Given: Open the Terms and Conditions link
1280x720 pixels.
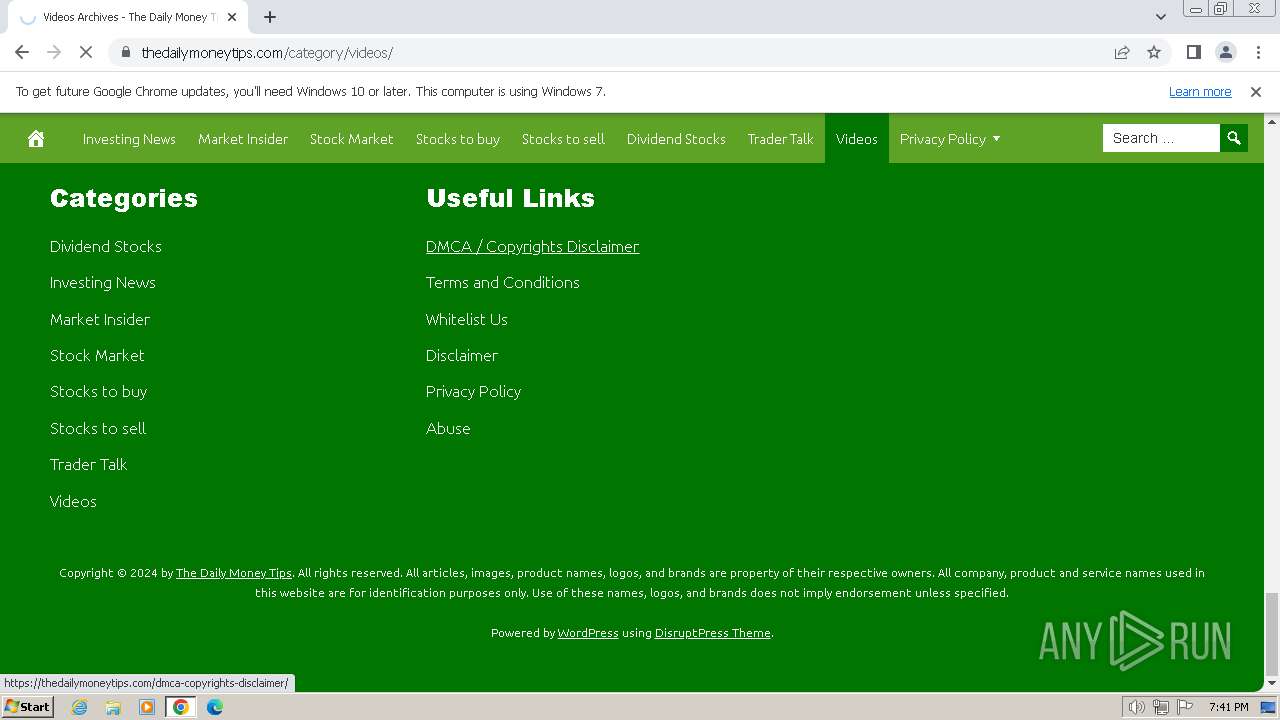Looking at the screenshot, I should pyautogui.click(x=503, y=282).
